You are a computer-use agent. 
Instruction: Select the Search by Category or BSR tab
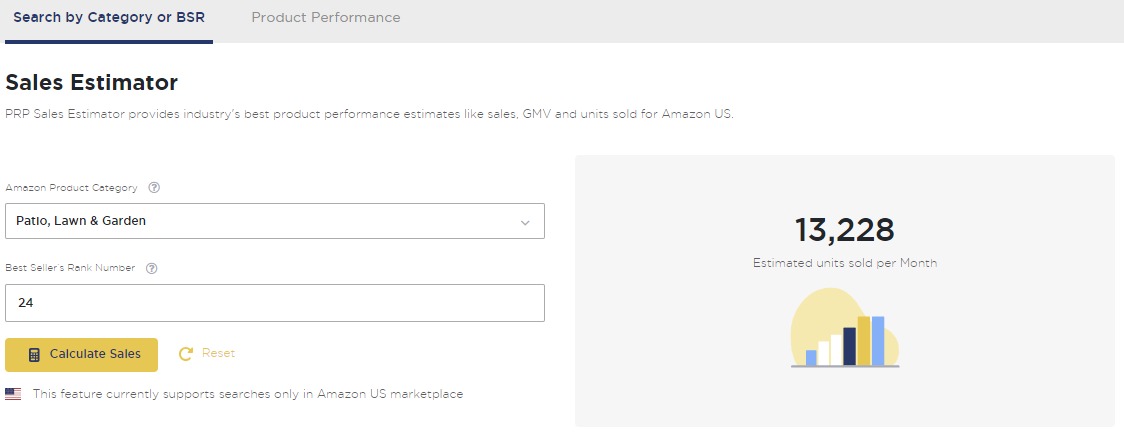(x=107, y=18)
